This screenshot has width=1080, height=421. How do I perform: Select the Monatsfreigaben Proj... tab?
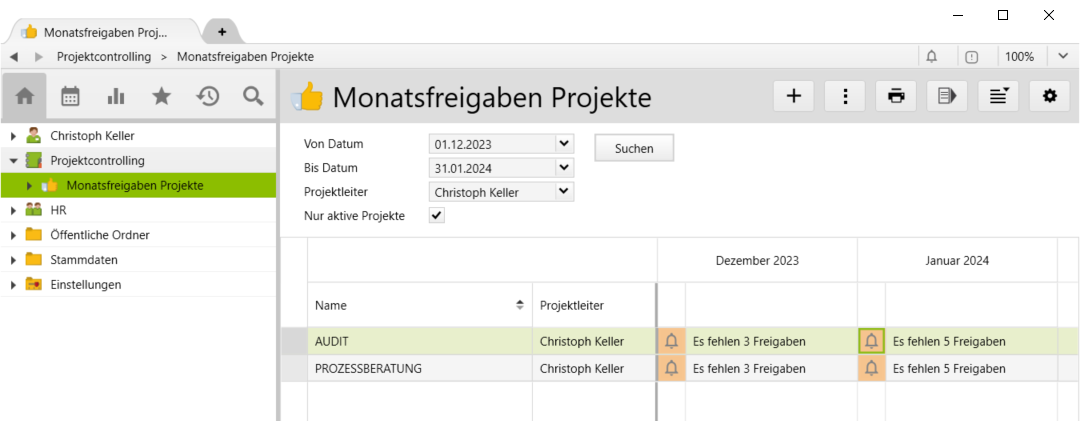[100, 32]
